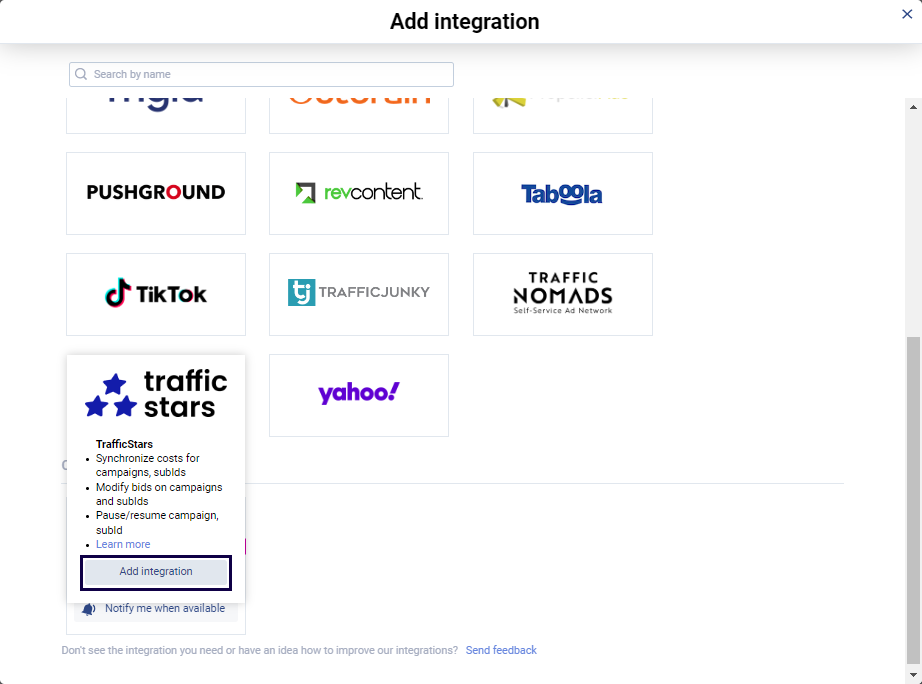The width and height of the screenshot is (922, 684).
Task: Open the TrafficJunky integration tile
Action: click(x=359, y=293)
